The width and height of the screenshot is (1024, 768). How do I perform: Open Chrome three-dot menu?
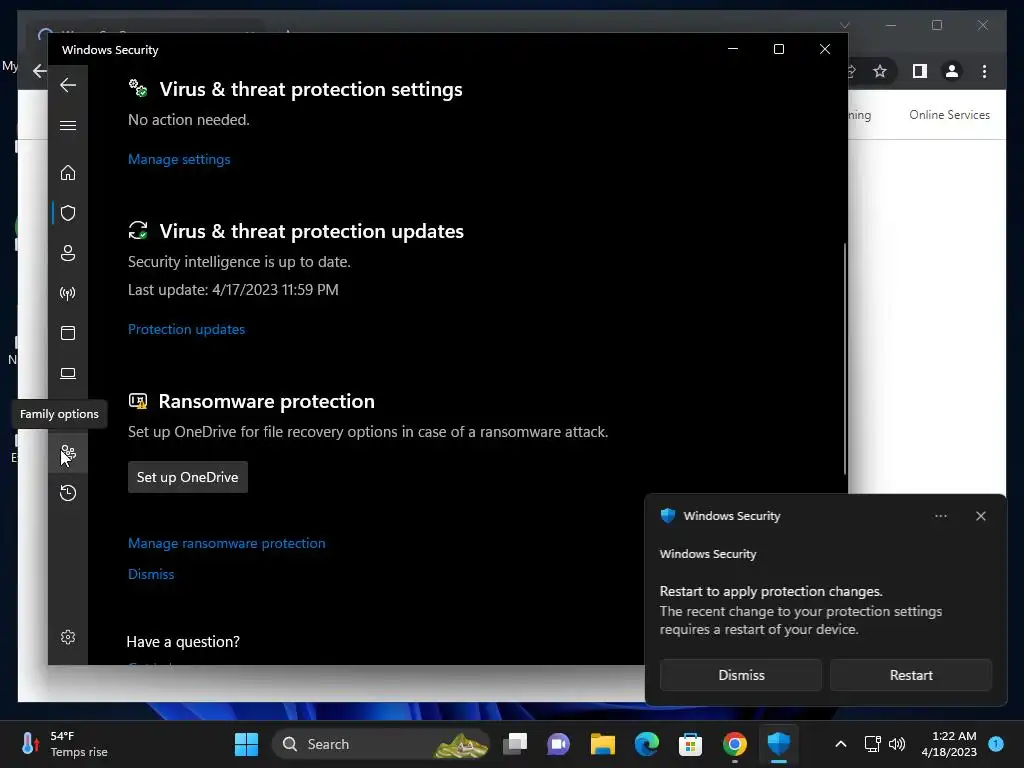[984, 71]
